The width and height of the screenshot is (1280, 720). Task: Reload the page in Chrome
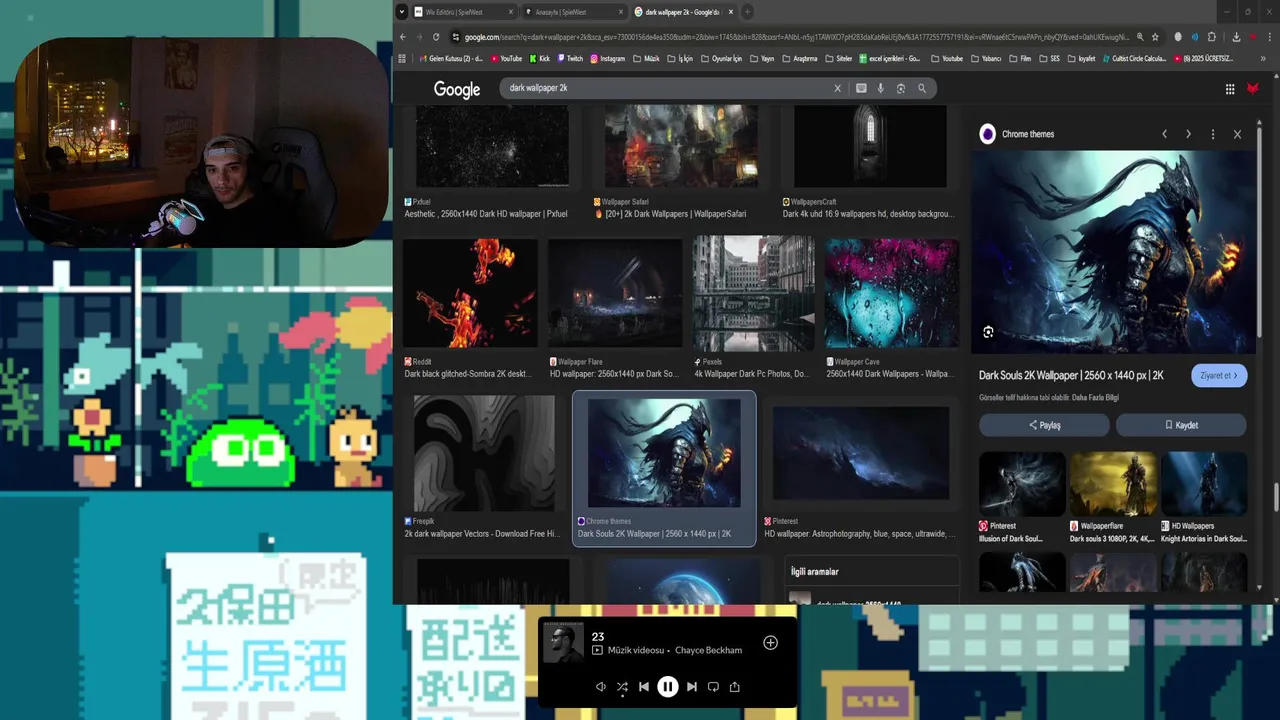click(436, 37)
